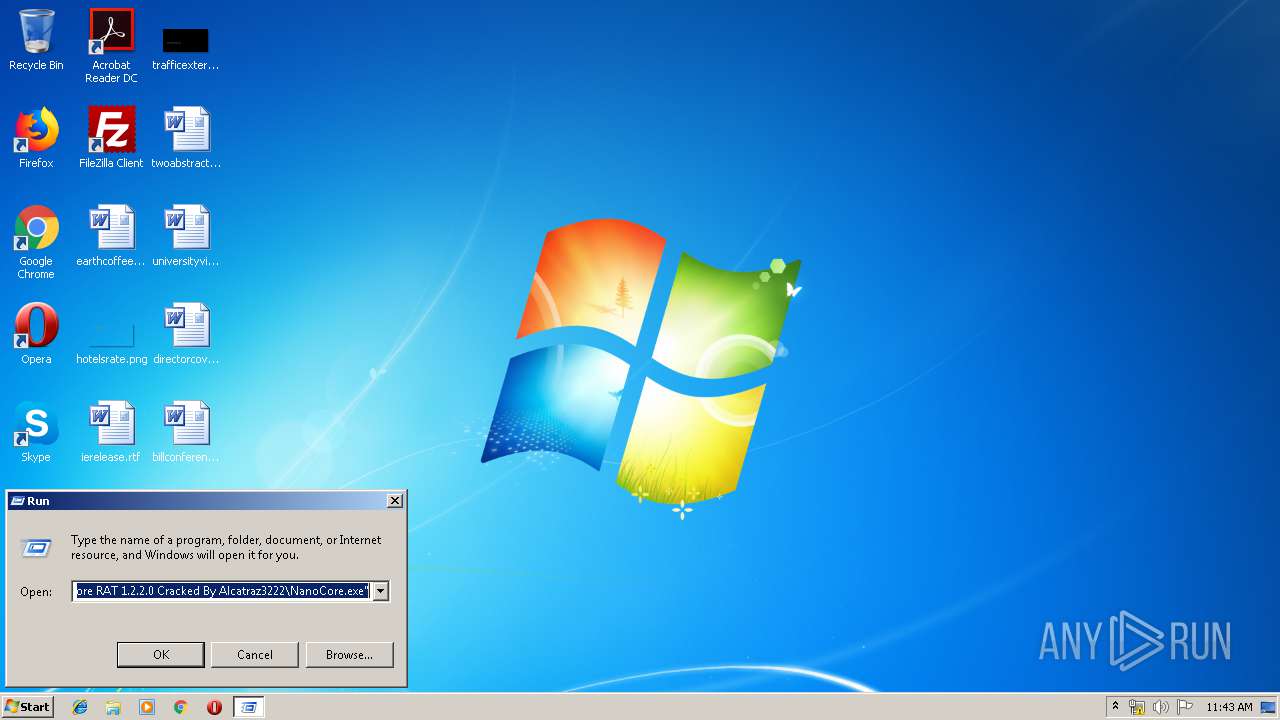Select the Opera desktop shortcut
This screenshot has height=720, width=1280.
coord(36,334)
